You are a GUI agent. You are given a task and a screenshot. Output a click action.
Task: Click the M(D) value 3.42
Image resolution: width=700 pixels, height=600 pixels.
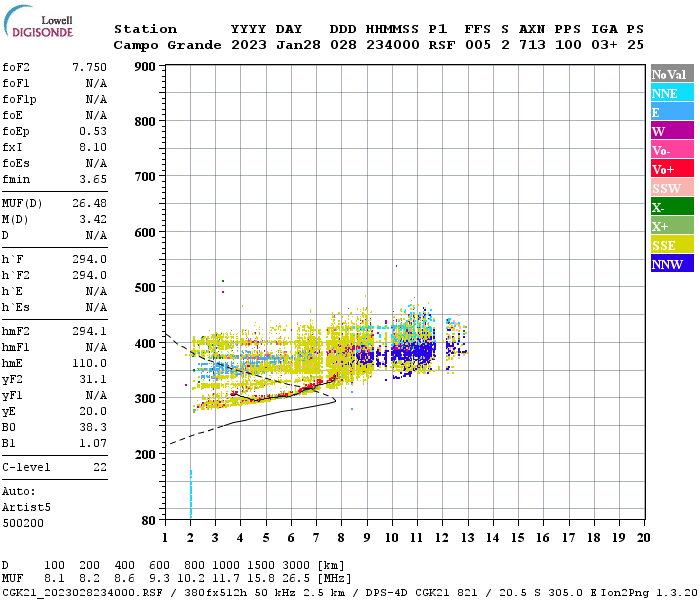93,219
